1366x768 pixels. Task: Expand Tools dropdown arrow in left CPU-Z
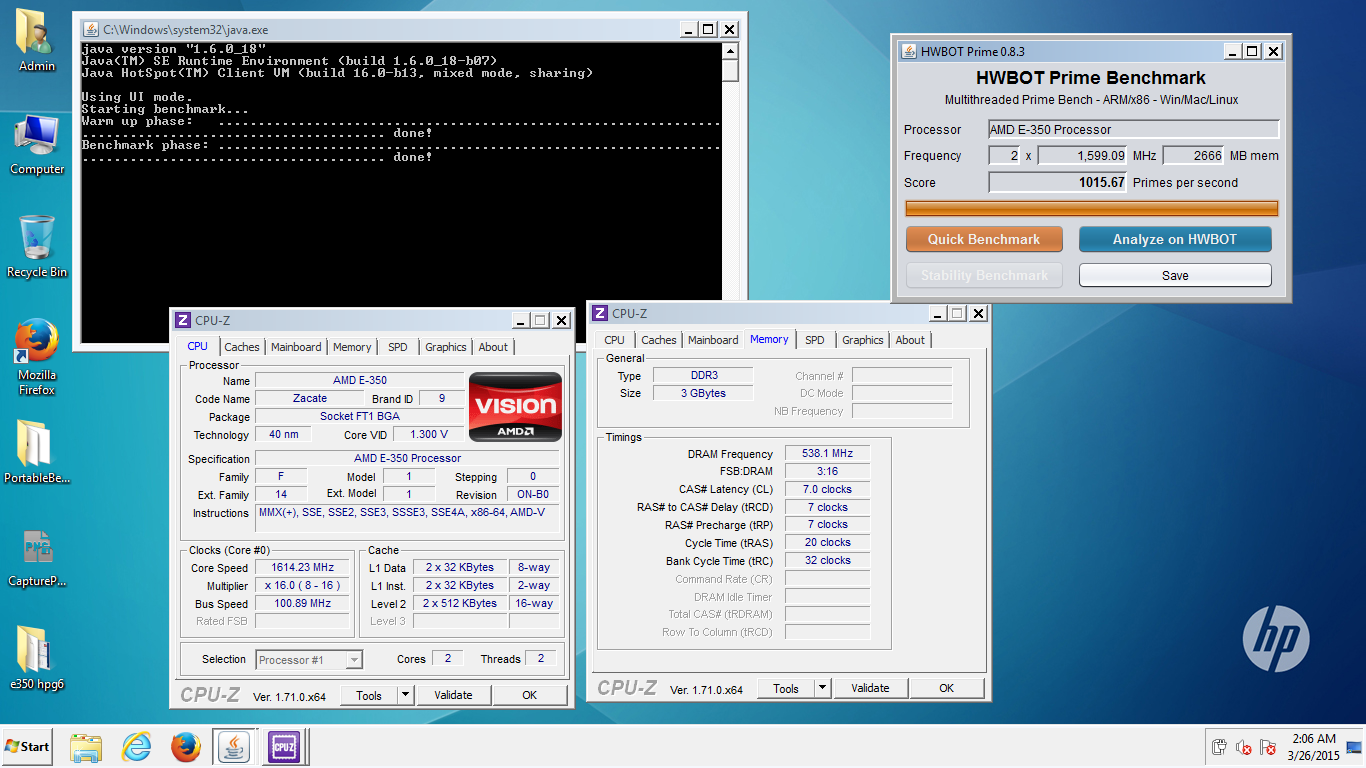click(x=405, y=695)
